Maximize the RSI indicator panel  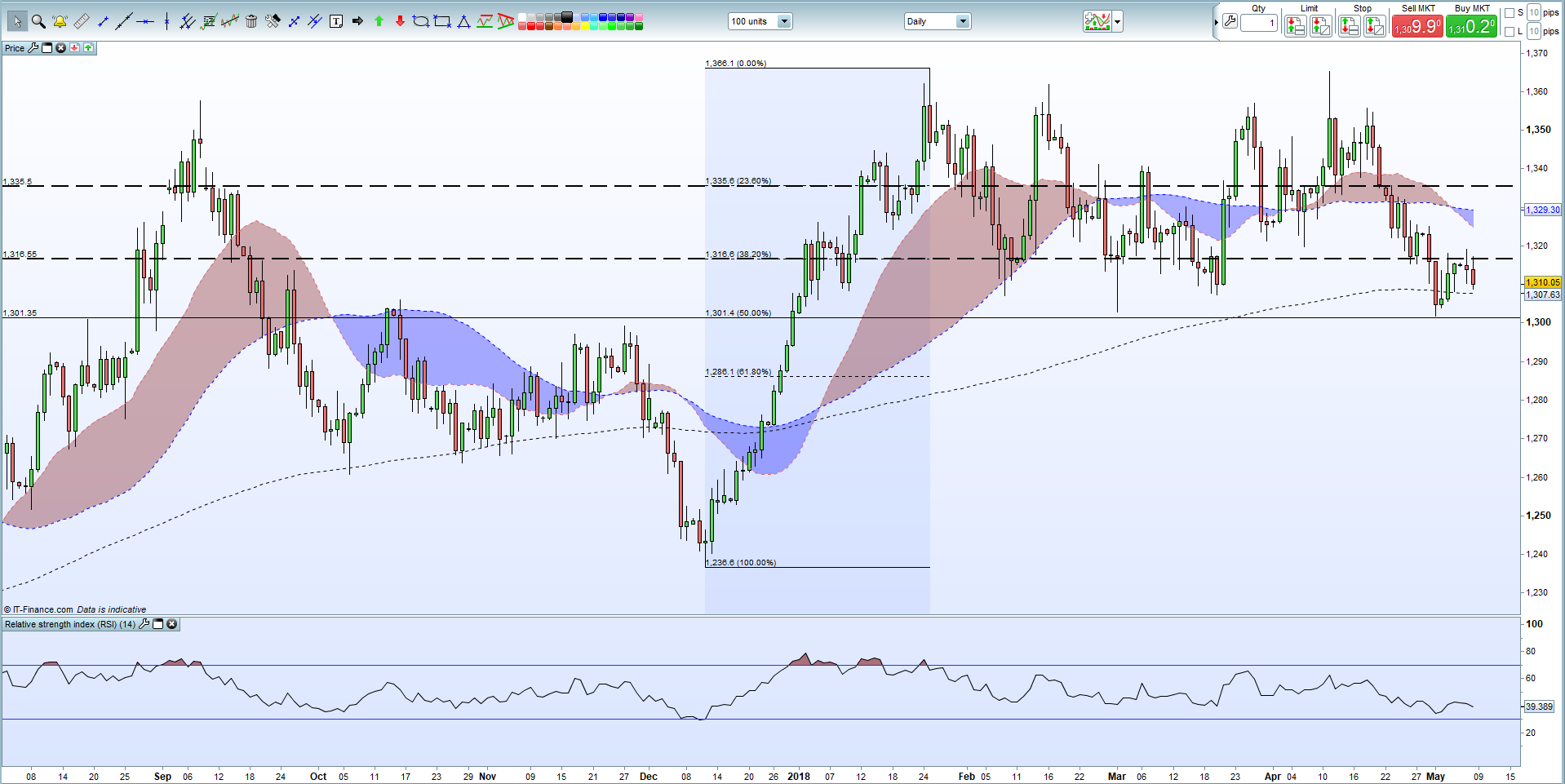158,624
